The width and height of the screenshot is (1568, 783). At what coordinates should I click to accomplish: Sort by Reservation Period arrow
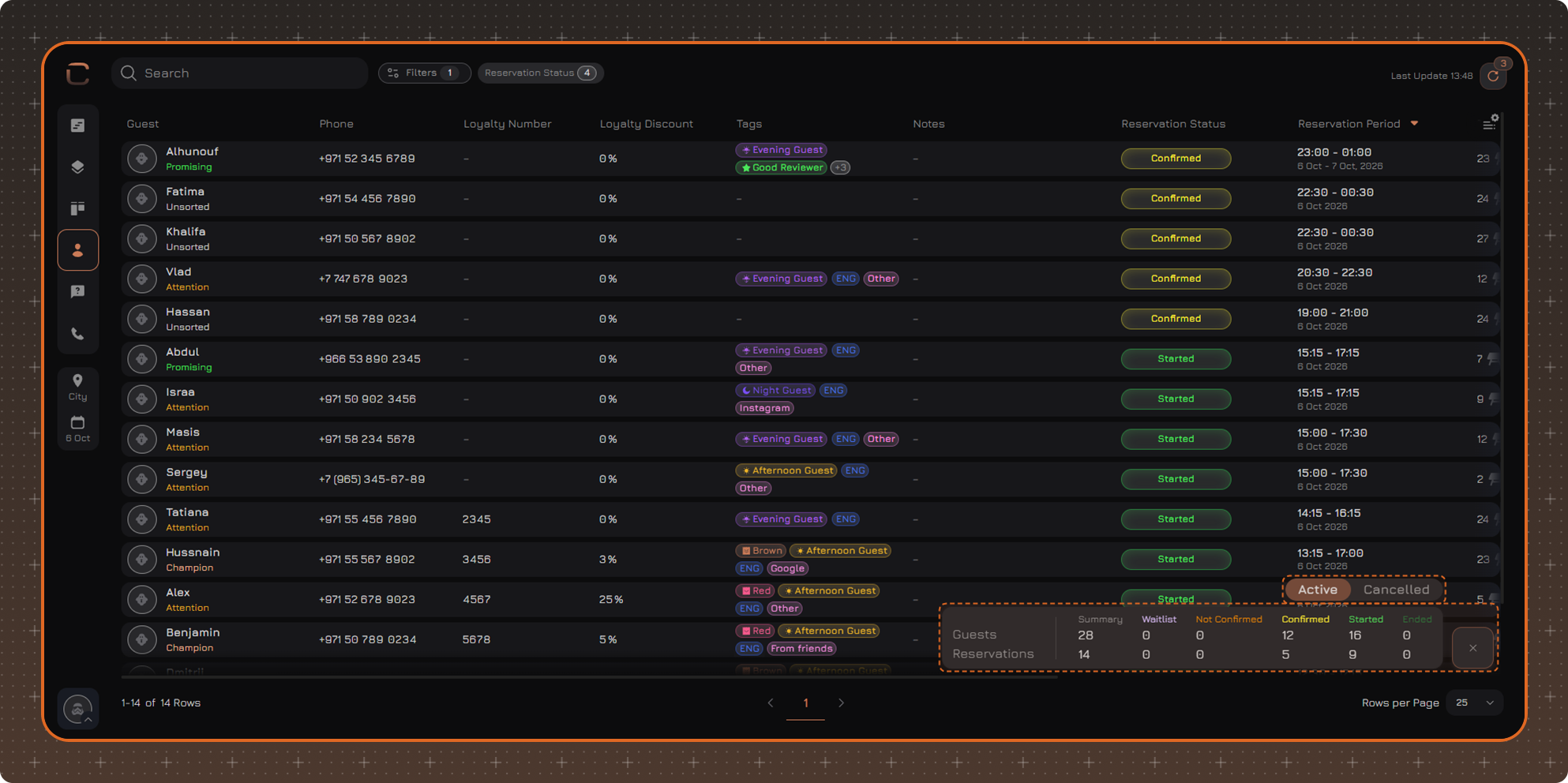1414,123
